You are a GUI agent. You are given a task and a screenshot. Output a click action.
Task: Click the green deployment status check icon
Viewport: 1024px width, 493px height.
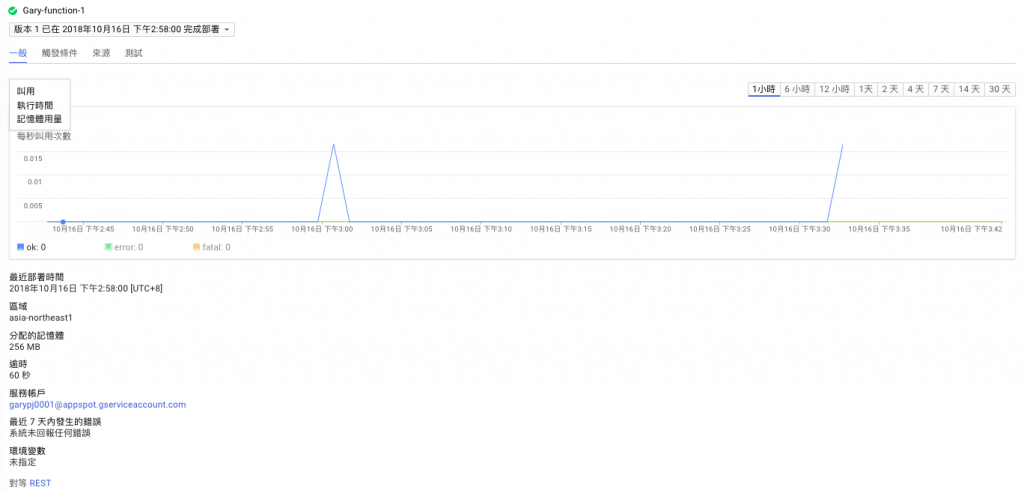click(13, 11)
